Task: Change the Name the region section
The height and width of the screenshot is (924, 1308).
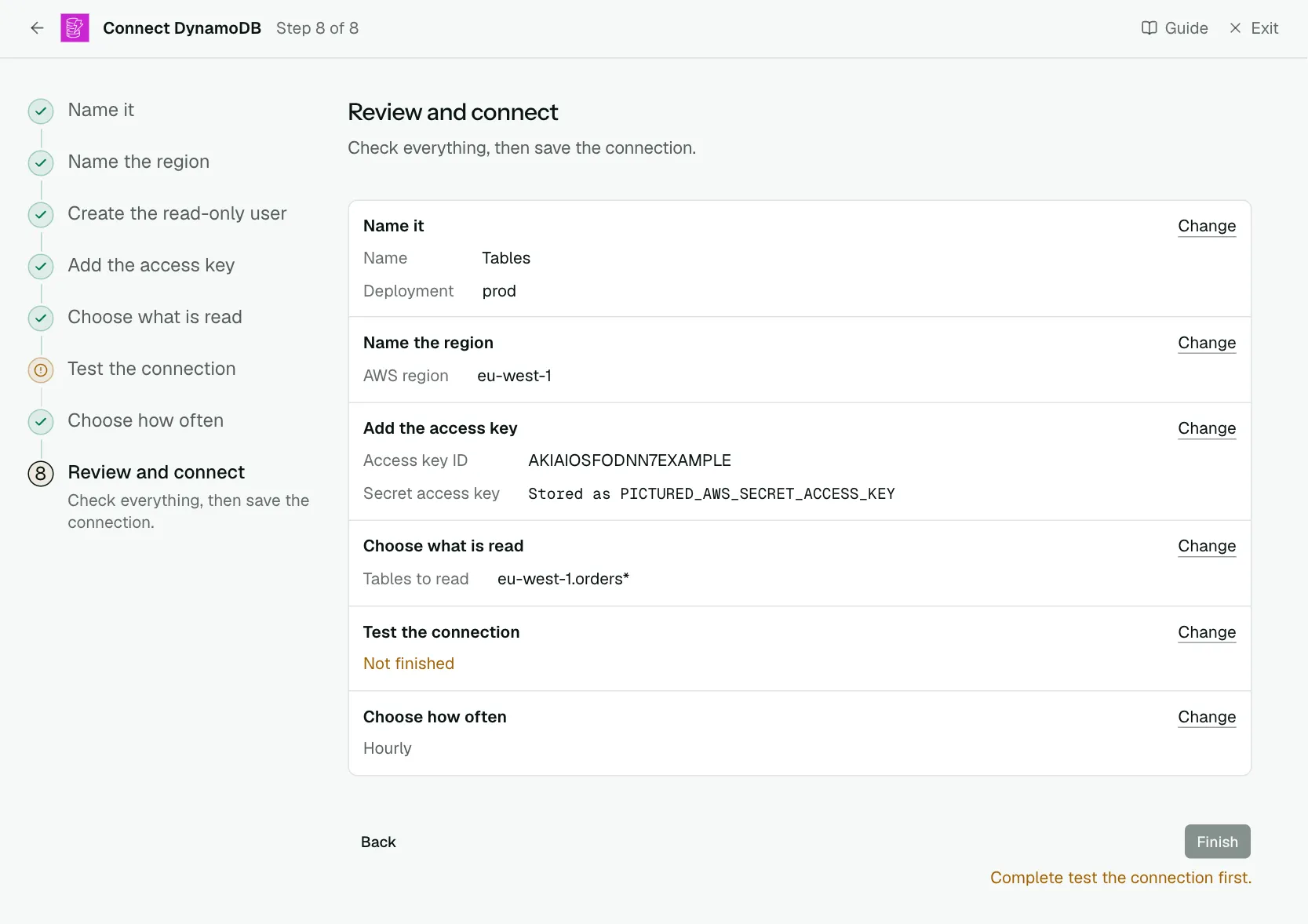Action: pyautogui.click(x=1207, y=343)
